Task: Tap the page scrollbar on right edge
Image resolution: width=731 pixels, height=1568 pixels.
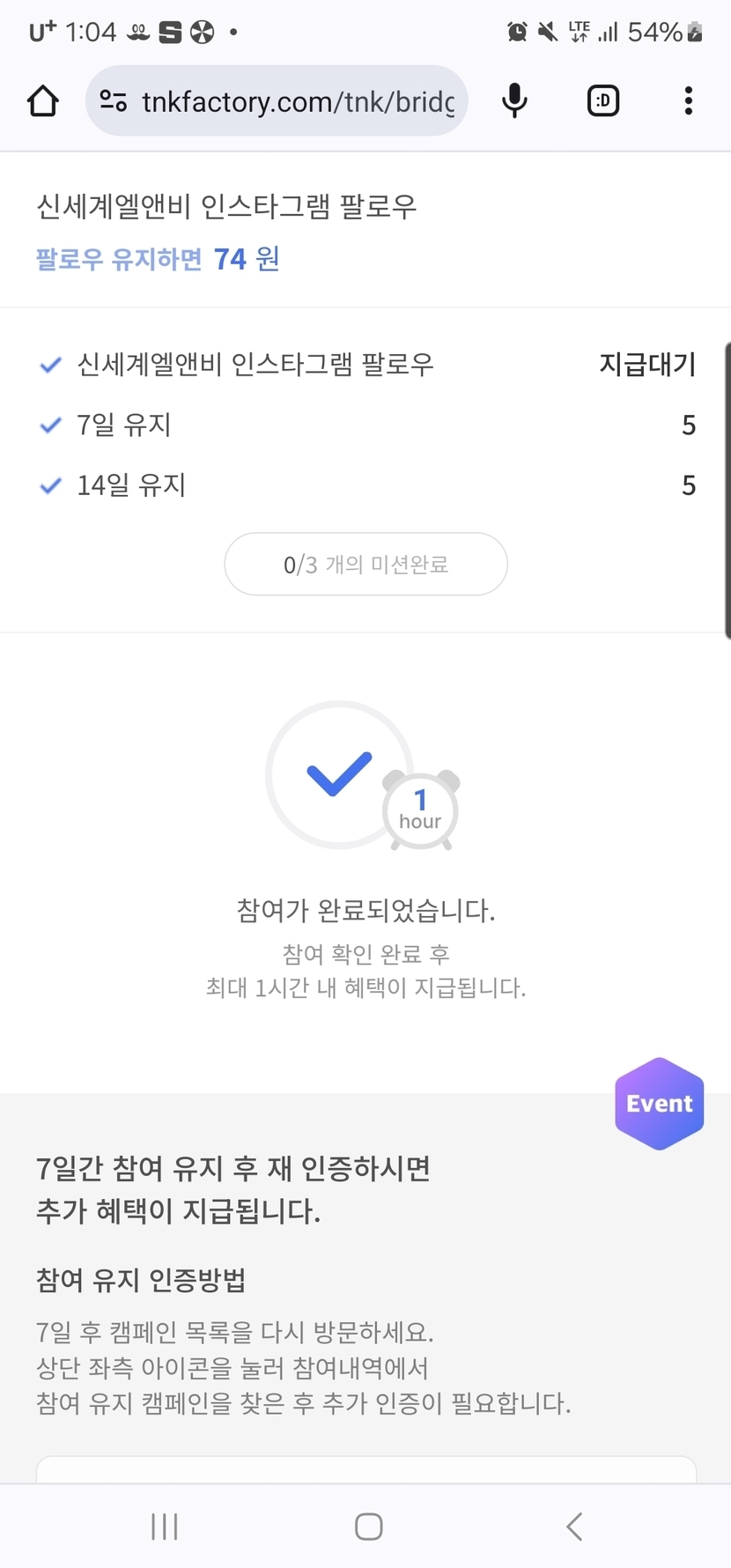Action: pyautogui.click(x=727, y=489)
